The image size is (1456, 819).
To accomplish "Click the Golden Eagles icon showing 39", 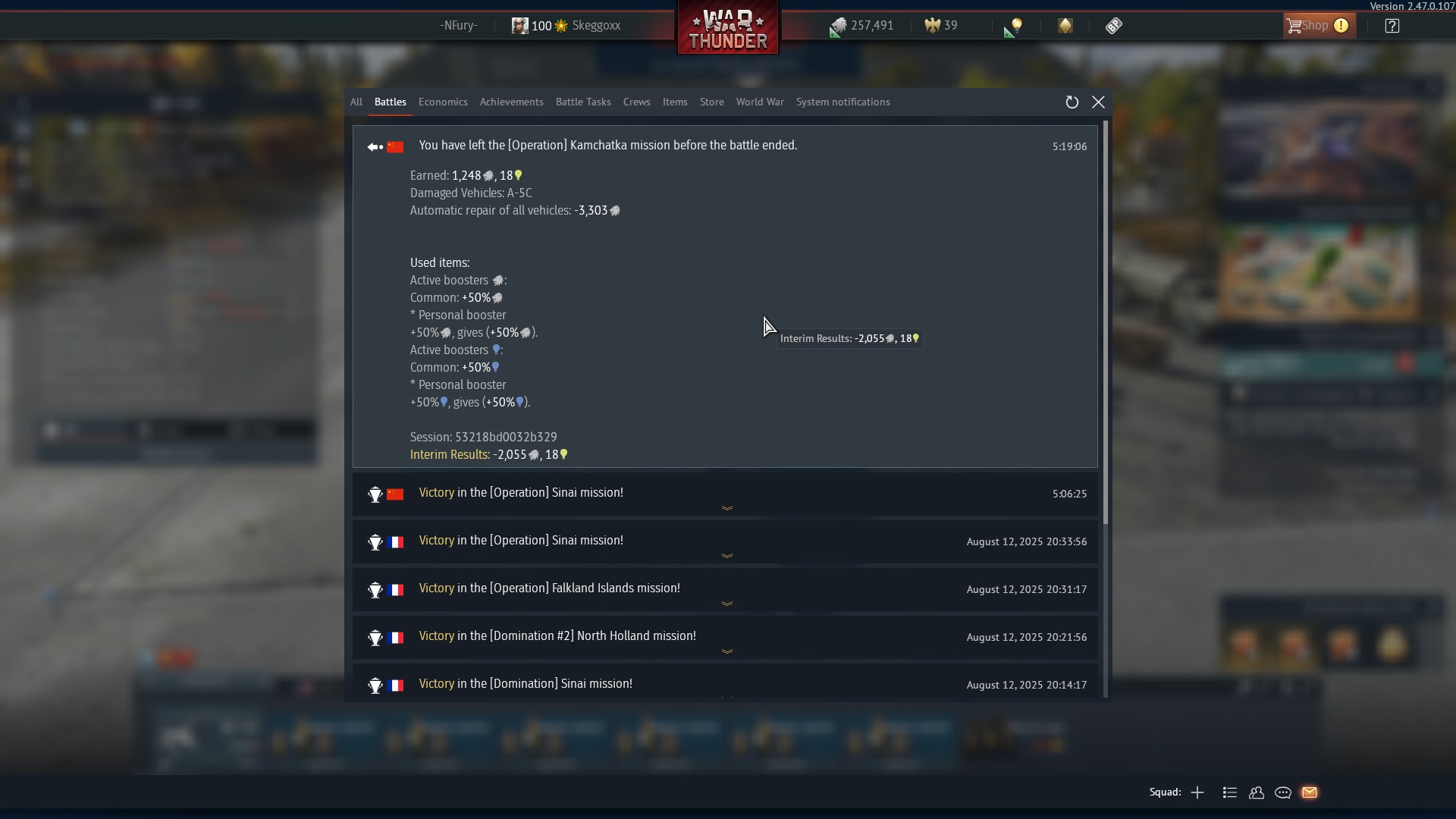I will click(932, 26).
